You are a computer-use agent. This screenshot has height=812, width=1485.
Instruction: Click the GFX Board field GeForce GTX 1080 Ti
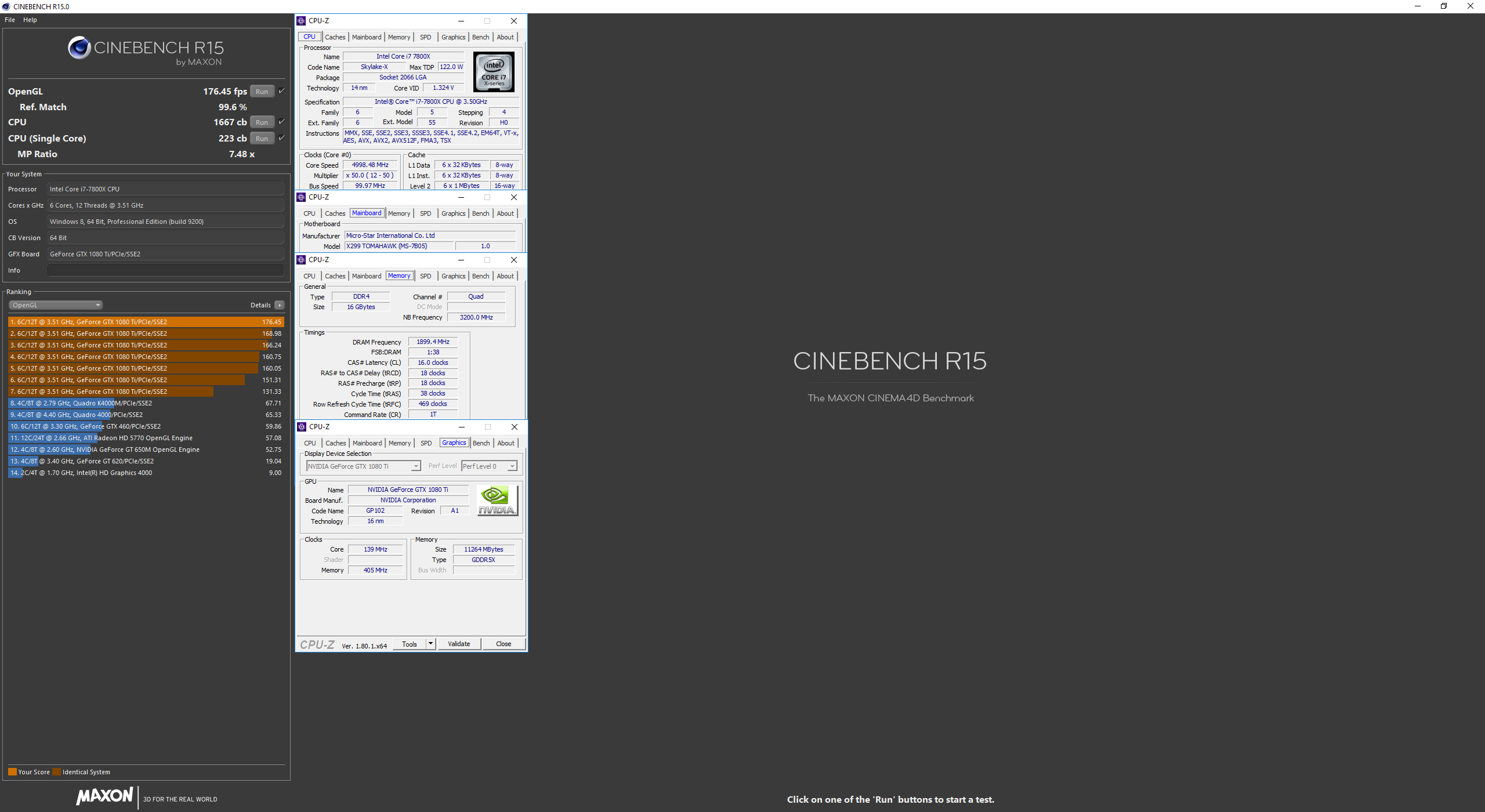(165, 254)
